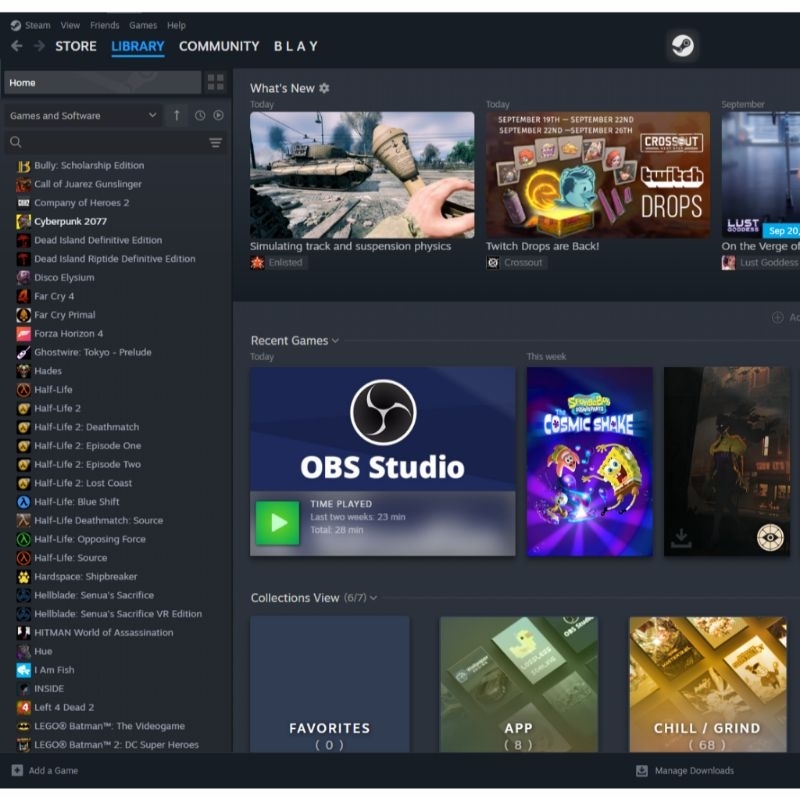The image size is (800, 800).
Task: Click the Forza Horizon 4 list icon
Action: coord(23,334)
